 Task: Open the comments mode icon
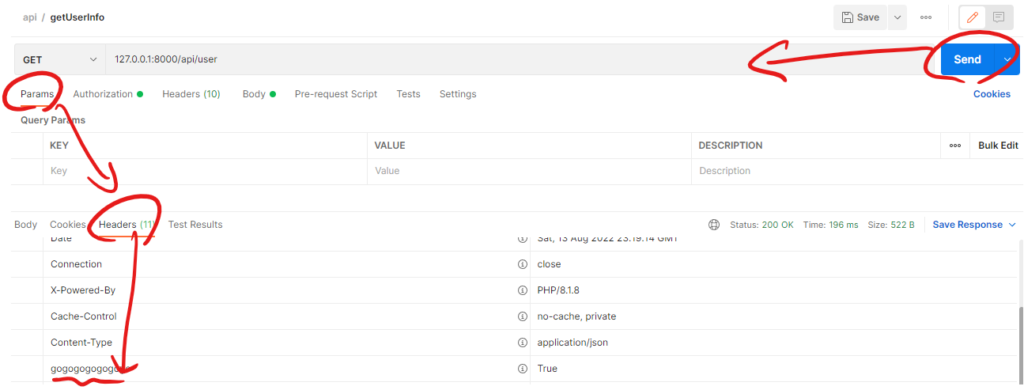click(999, 18)
